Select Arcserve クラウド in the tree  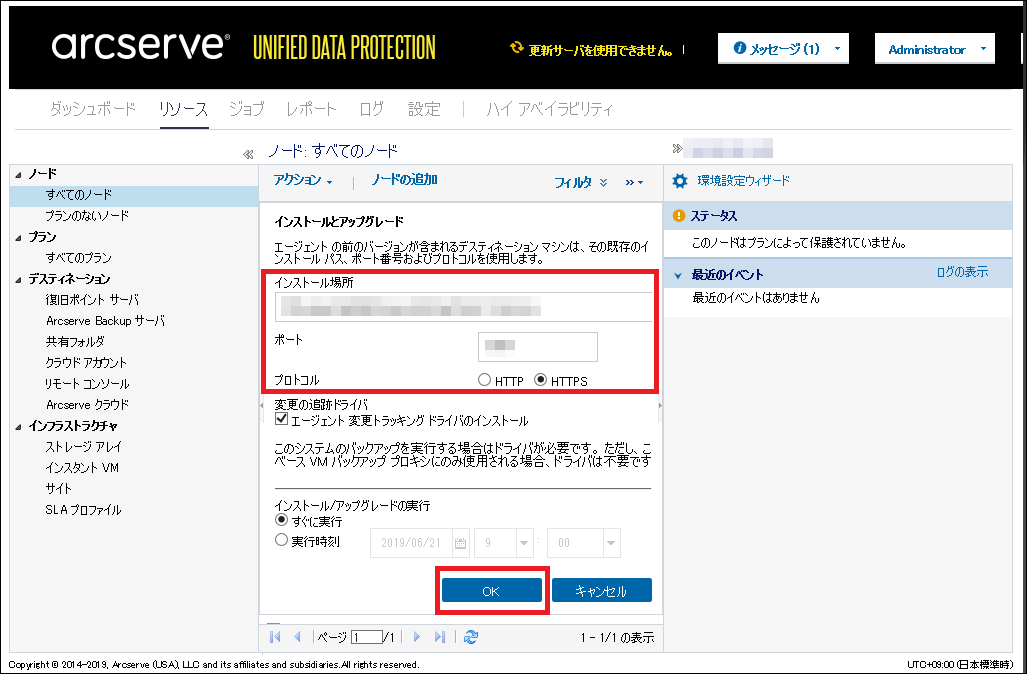[x=87, y=405]
